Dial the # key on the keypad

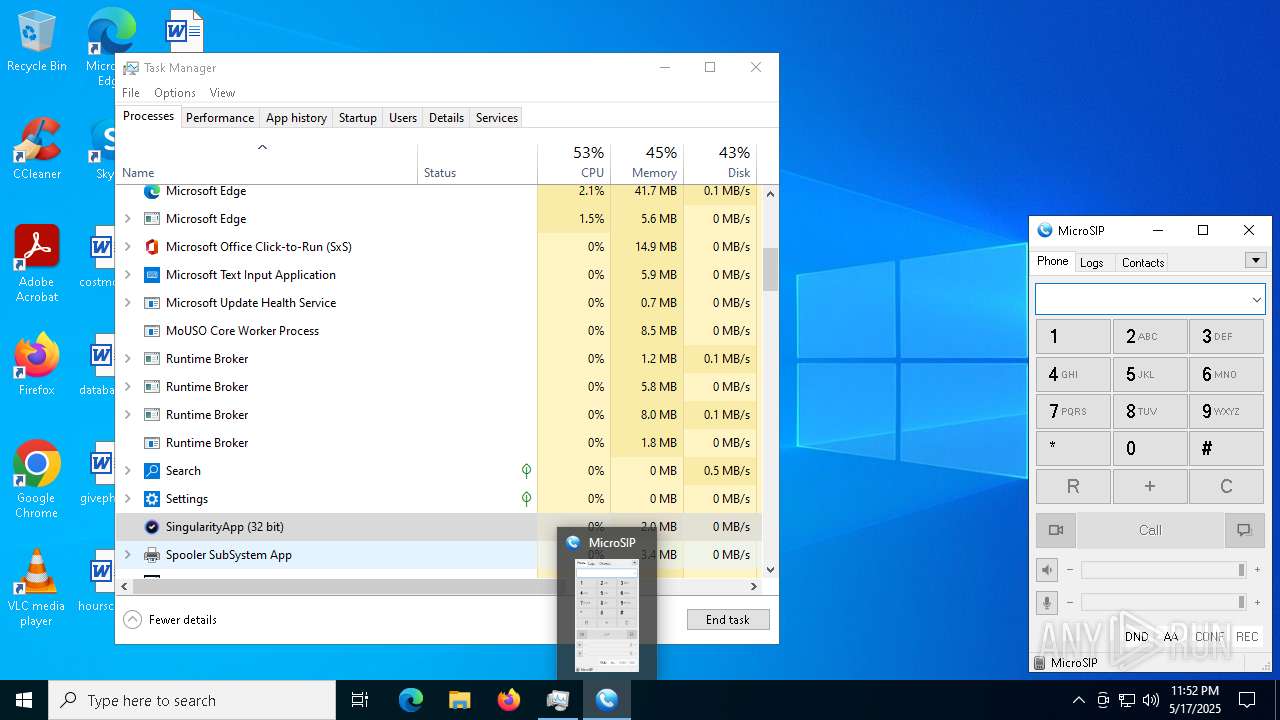(1227, 449)
